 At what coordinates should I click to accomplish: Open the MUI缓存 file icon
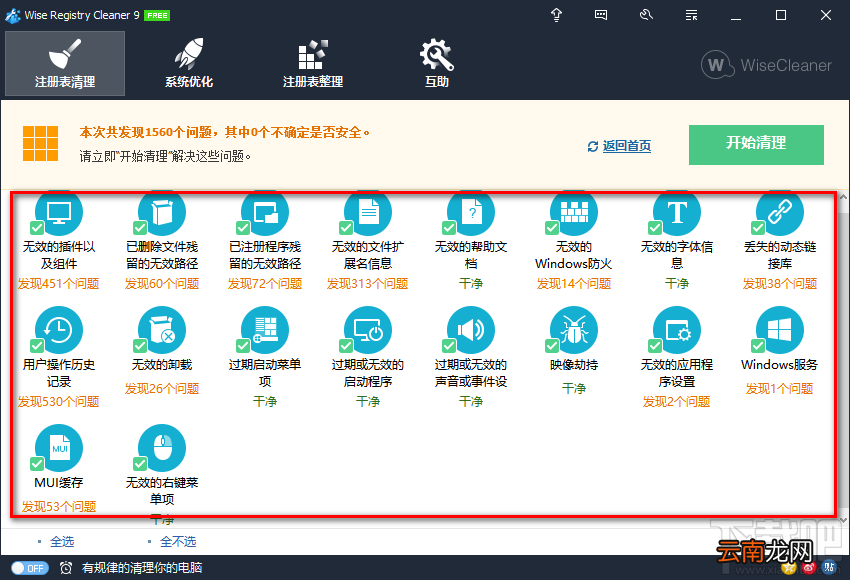click(x=59, y=448)
